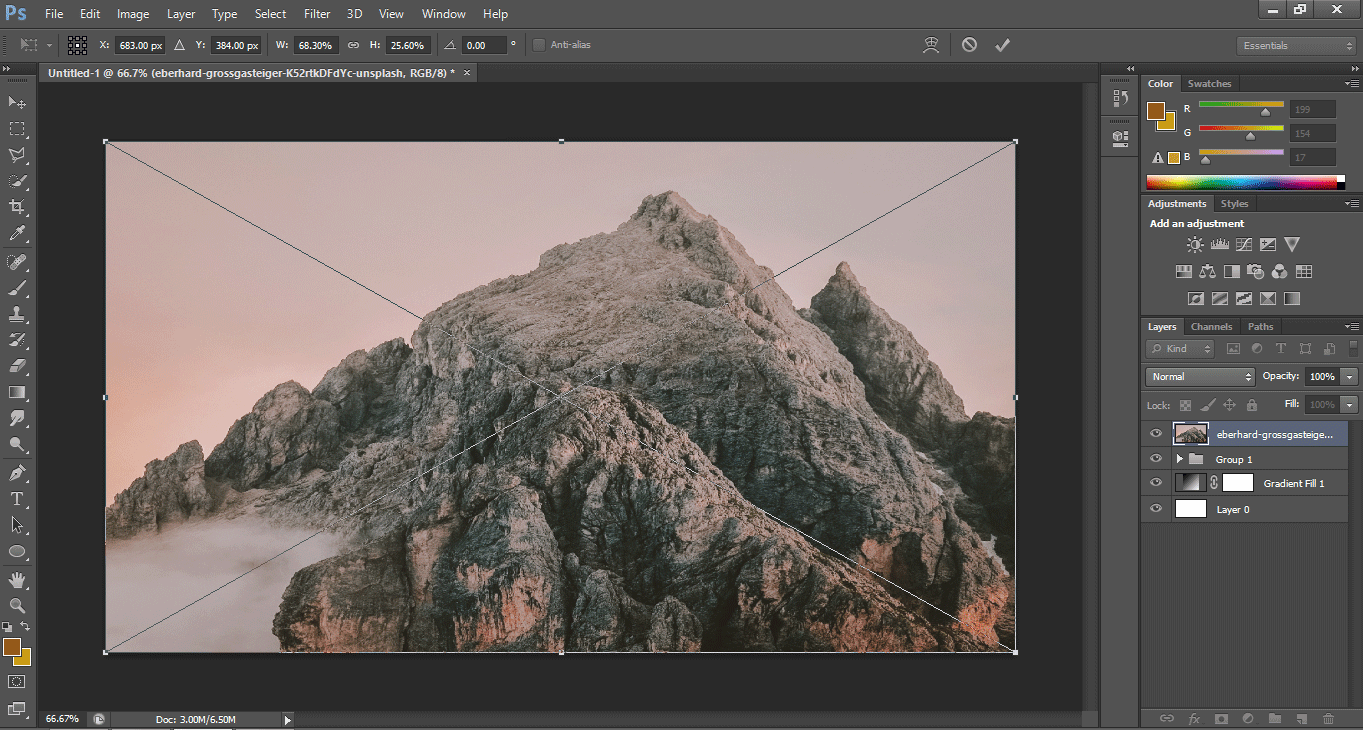The height and width of the screenshot is (730, 1363).
Task: Cancel transform using the slash button
Action: click(967, 44)
